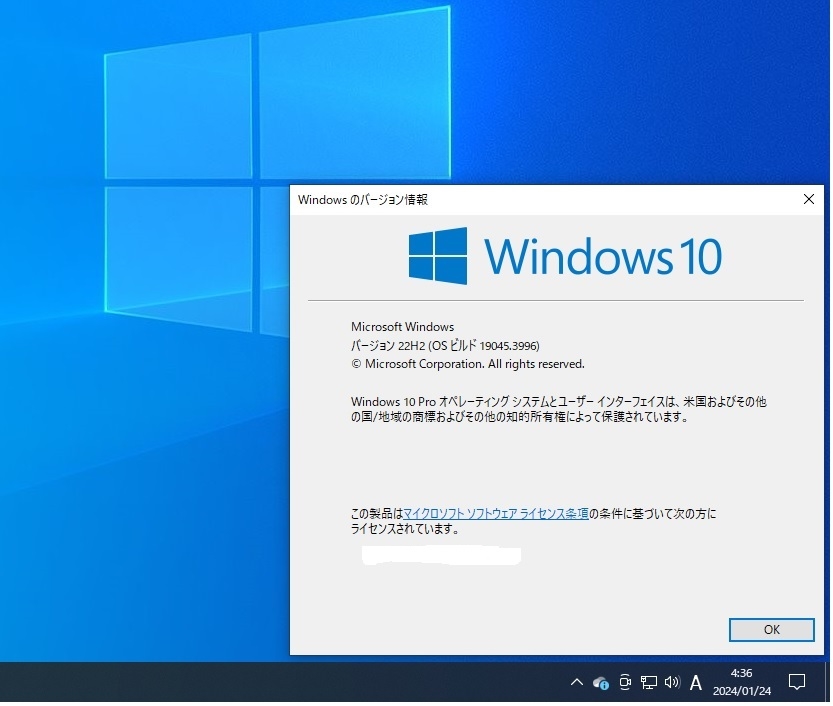Screen dimensions: 833x706
Task: Click the whited-out licensee name field
Action: pos(443,557)
